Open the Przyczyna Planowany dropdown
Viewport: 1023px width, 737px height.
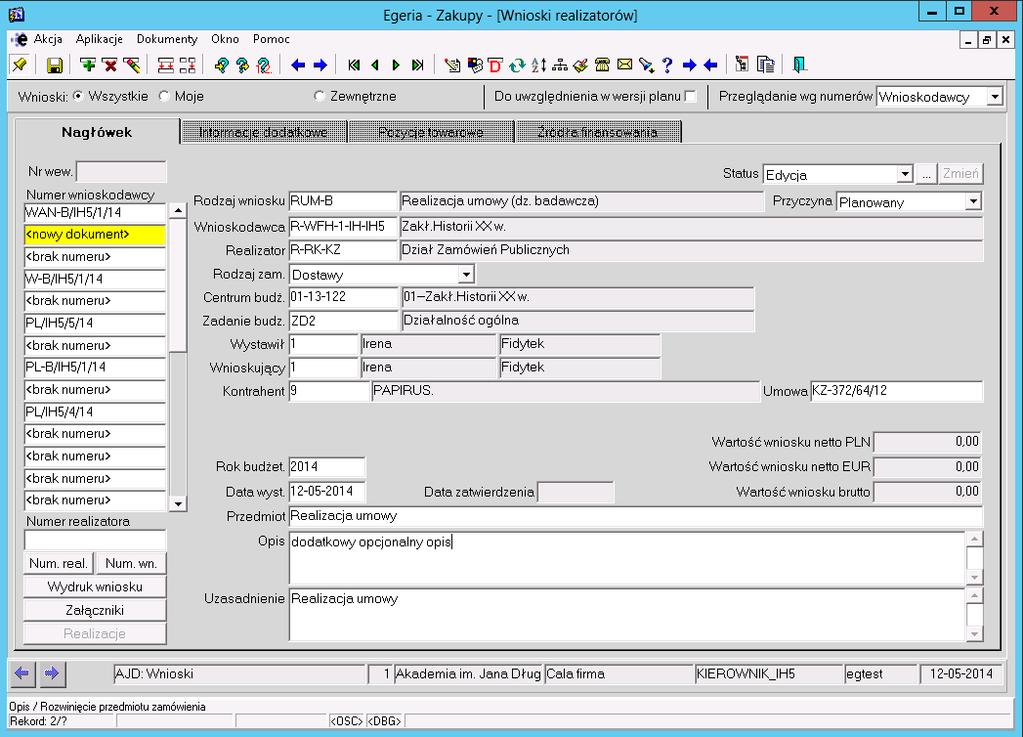pyautogui.click(x=973, y=201)
